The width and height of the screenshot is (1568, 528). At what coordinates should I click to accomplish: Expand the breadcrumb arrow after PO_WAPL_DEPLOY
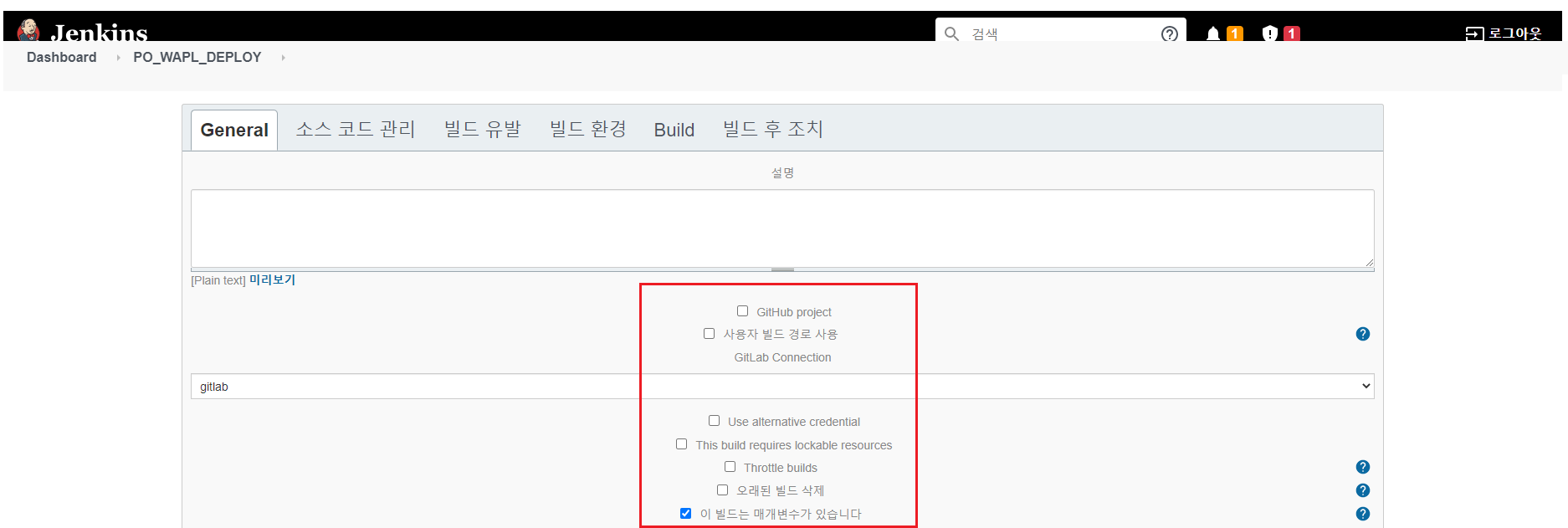pyautogui.click(x=283, y=58)
